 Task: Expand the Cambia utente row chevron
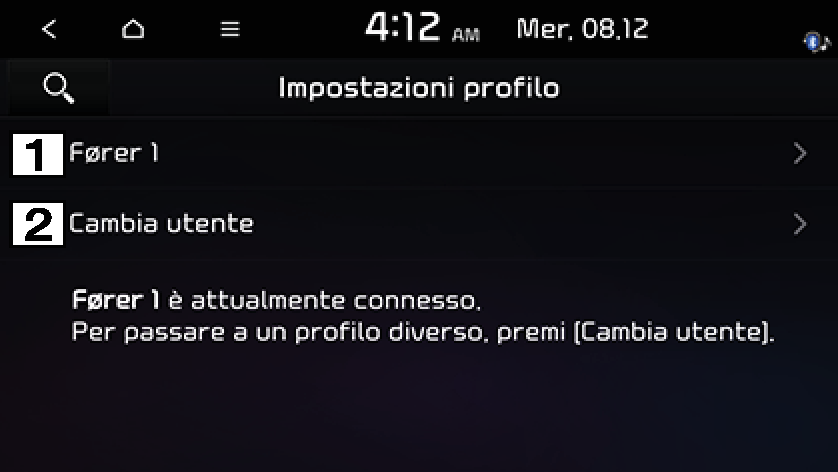coord(800,224)
